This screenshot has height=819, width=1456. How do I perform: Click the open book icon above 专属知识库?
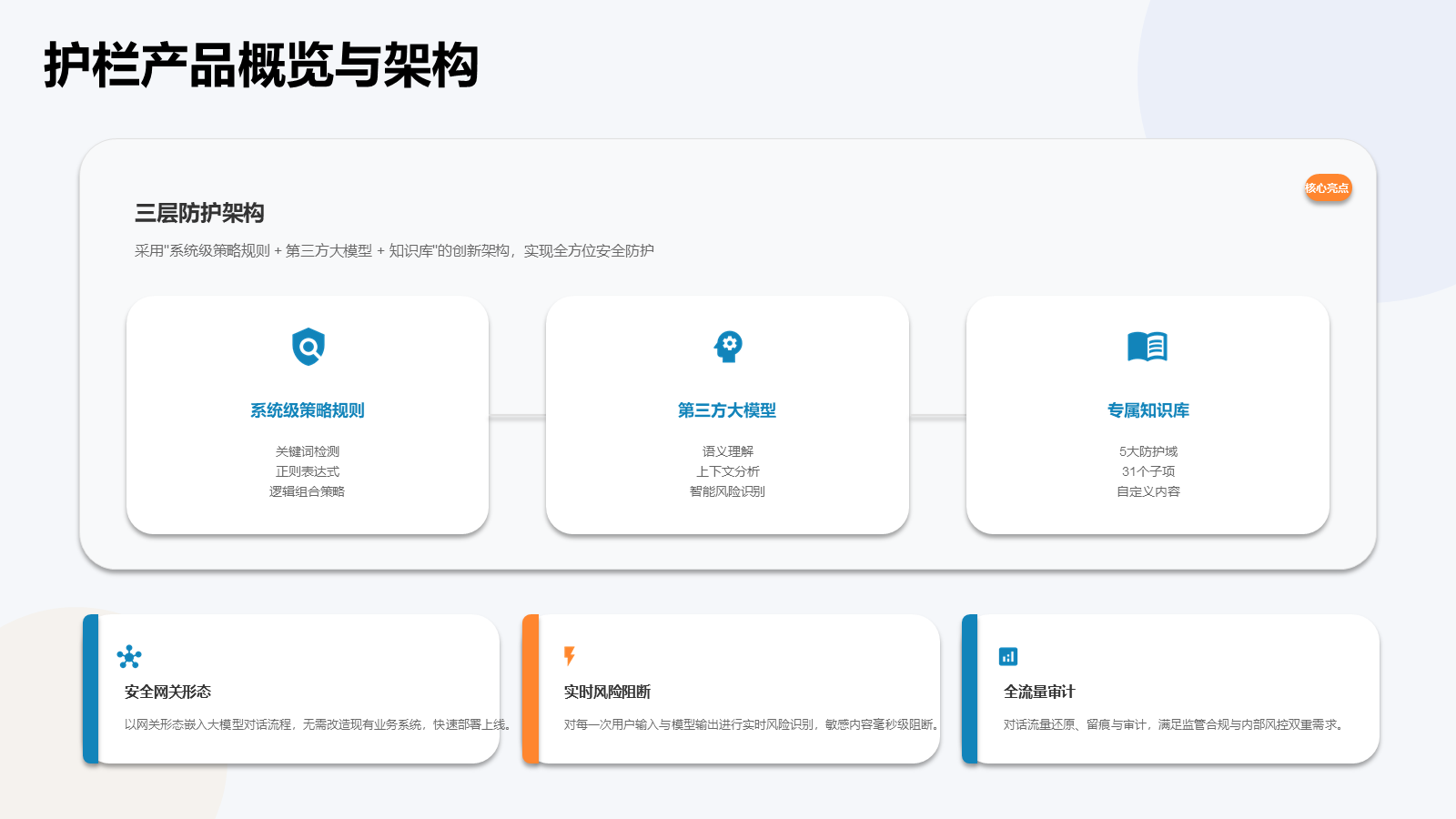coord(1148,347)
